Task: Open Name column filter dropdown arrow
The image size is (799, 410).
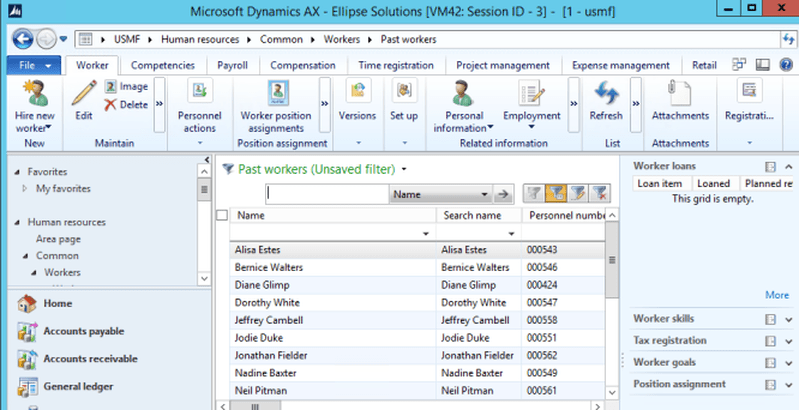Action: (425, 234)
